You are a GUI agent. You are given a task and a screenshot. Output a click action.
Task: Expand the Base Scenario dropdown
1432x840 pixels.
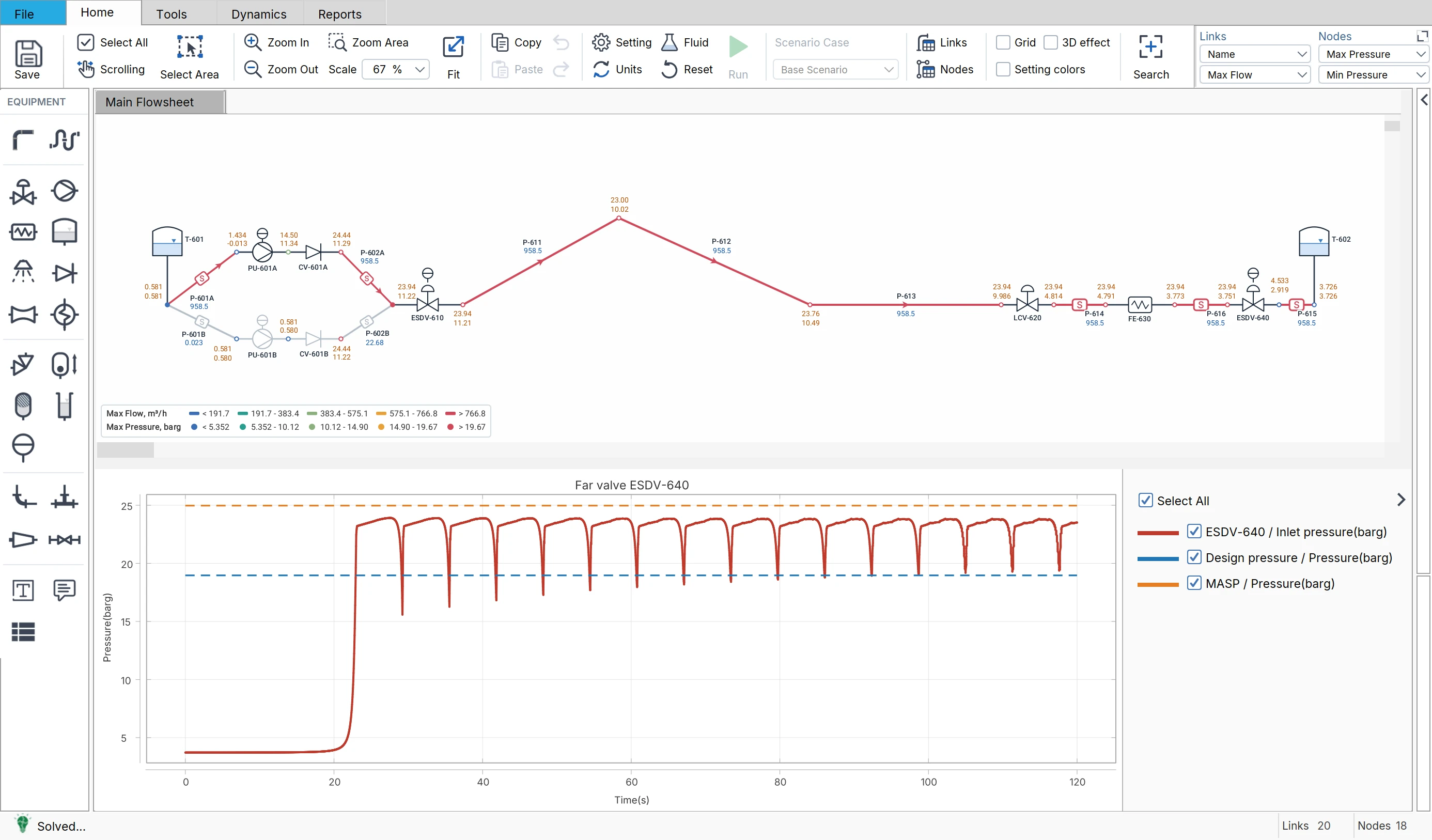pyautogui.click(x=835, y=69)
